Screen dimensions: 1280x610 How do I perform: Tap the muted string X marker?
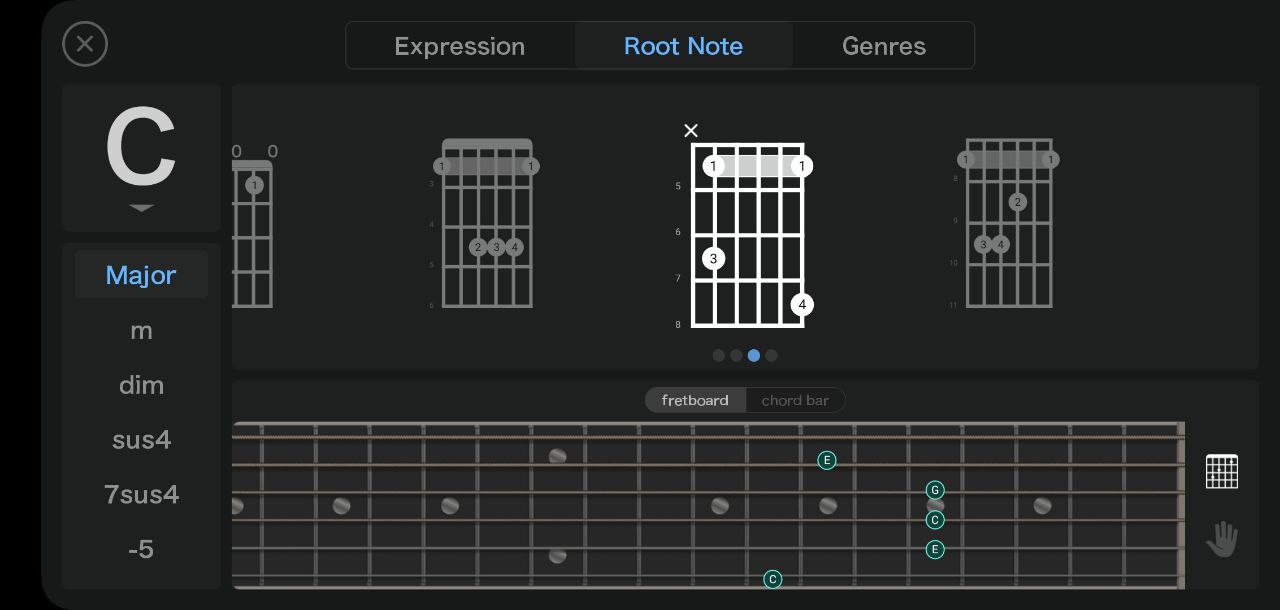pos(691,130)
